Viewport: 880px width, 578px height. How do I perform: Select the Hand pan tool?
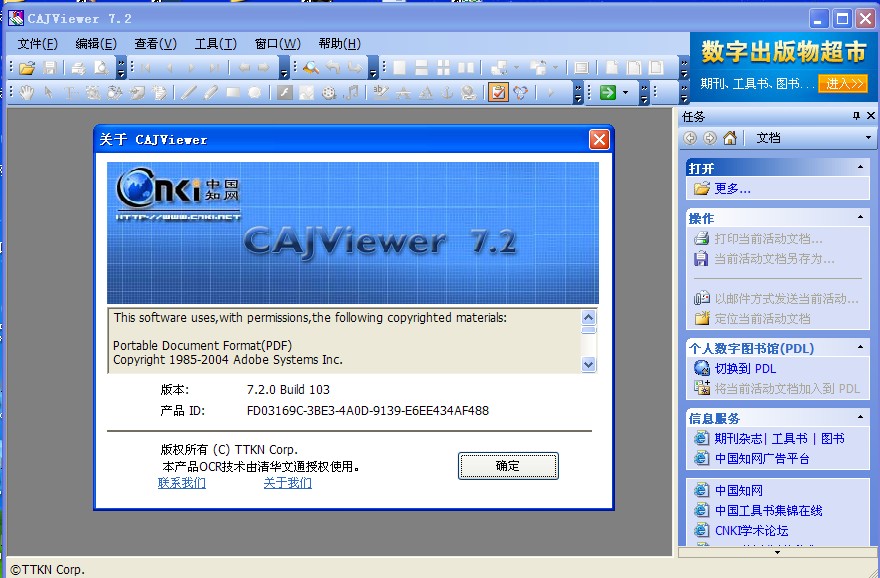25,91
